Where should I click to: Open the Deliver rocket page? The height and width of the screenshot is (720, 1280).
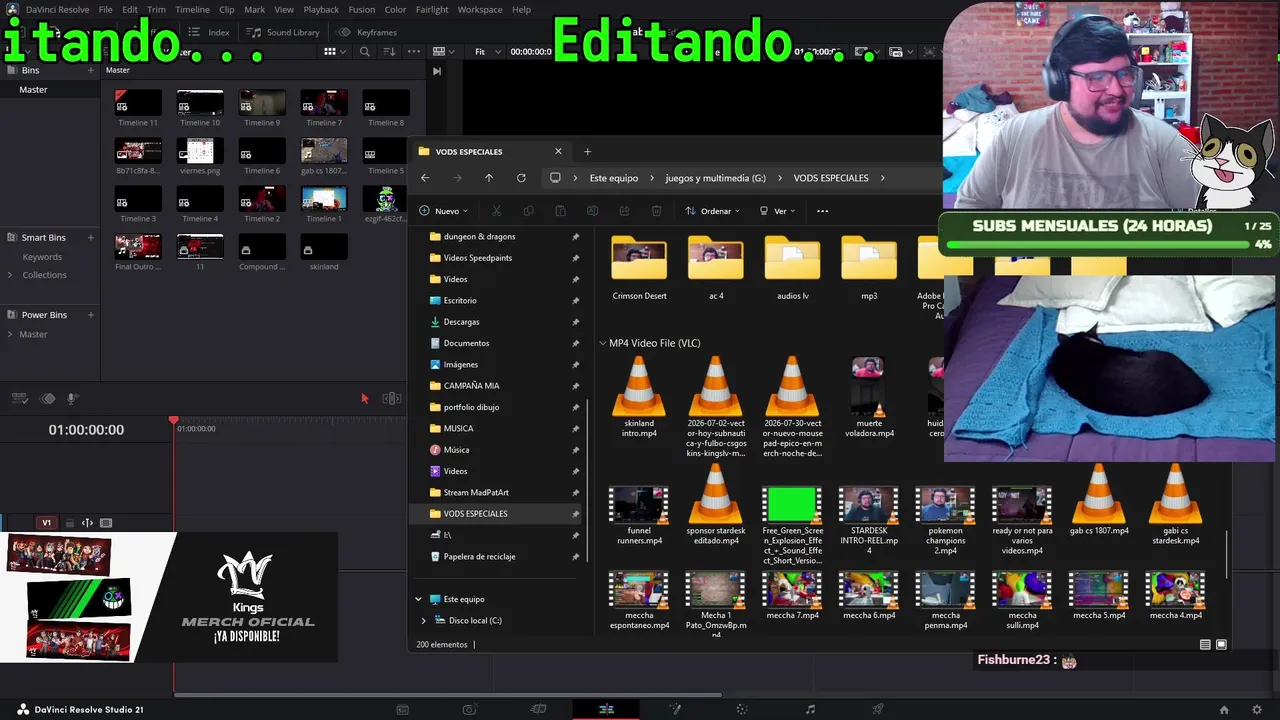click(x=878, y=710)
